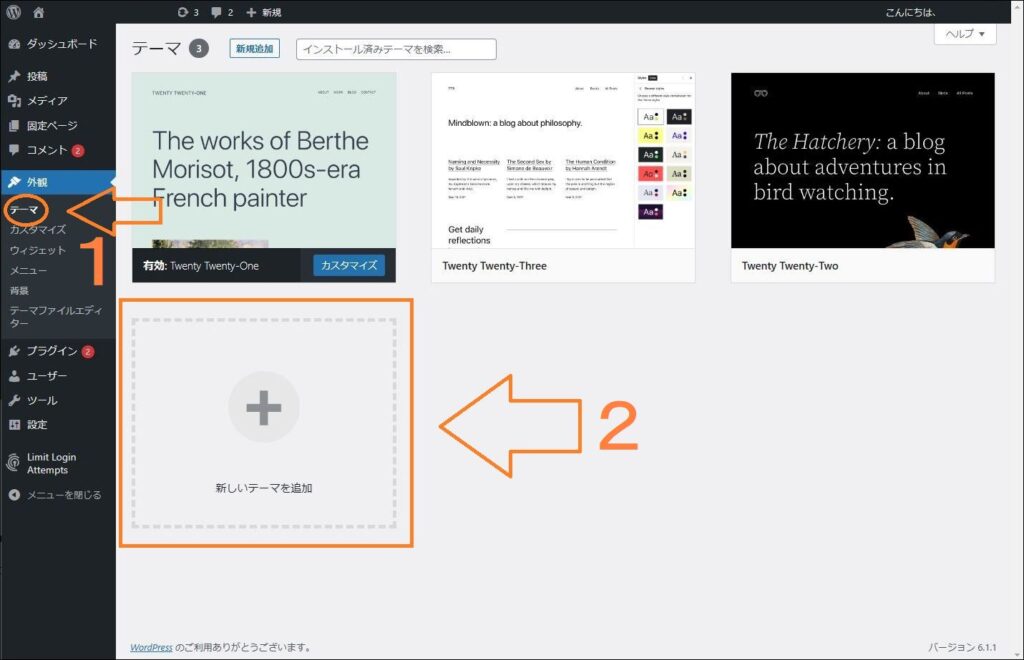Image resolution: width=1024 pixels, height=660 pixels.
Task: Click the コメント badge showing 2
Action: 78,151
